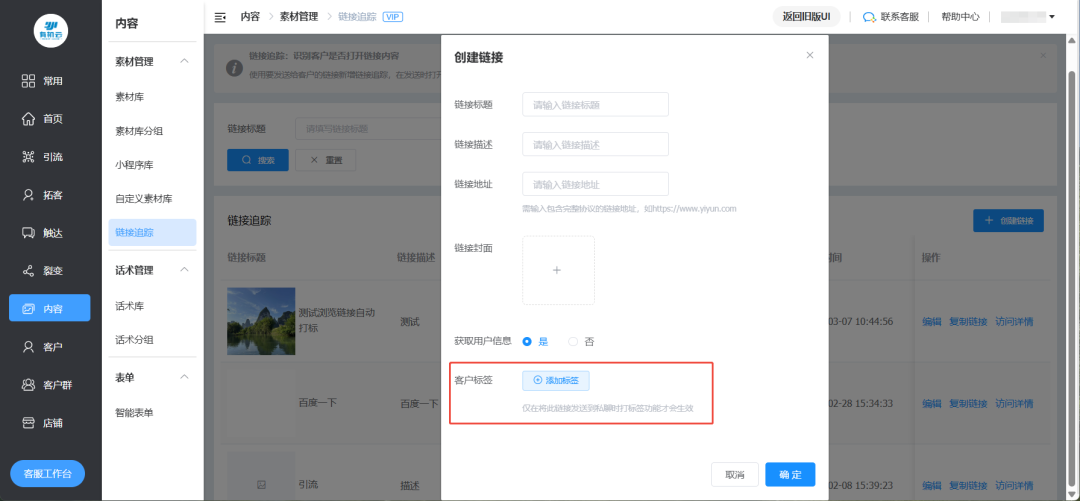Click 素材管理 in the breadcrumb
The image size is (1080, 501).
coord(299,17)
